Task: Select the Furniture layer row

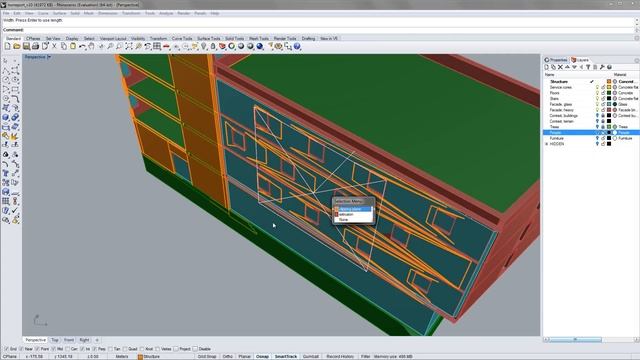Action: [x=591, y=138]
